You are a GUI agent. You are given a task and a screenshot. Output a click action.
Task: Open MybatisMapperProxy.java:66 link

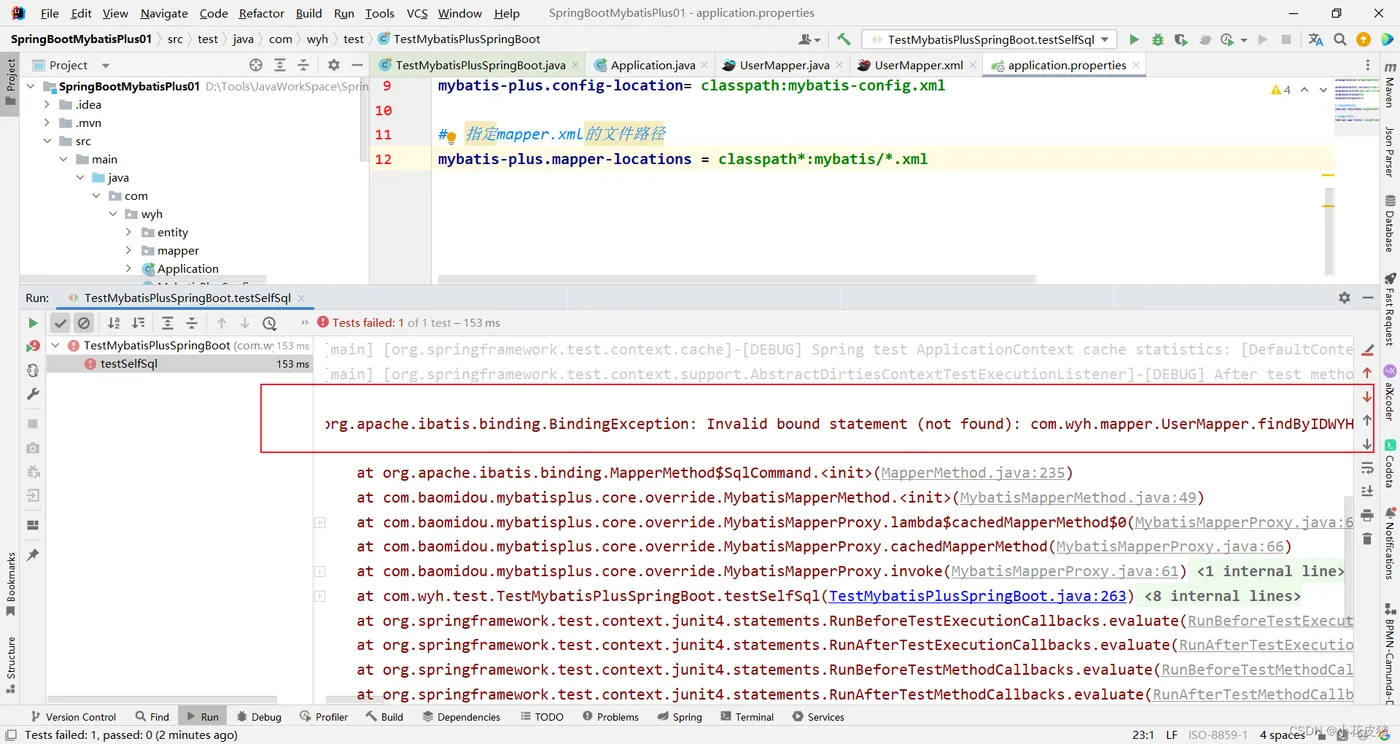pos(1170,547)
